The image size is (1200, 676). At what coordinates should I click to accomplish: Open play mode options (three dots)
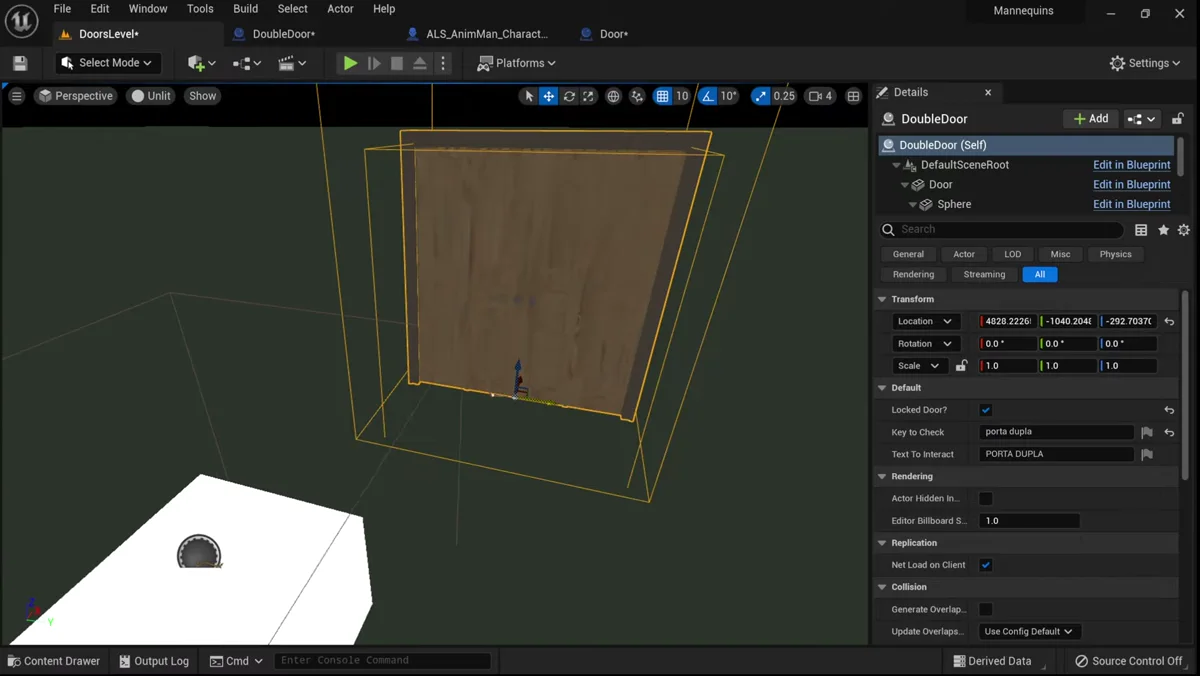pyautogui.click(x=443, y=63)
